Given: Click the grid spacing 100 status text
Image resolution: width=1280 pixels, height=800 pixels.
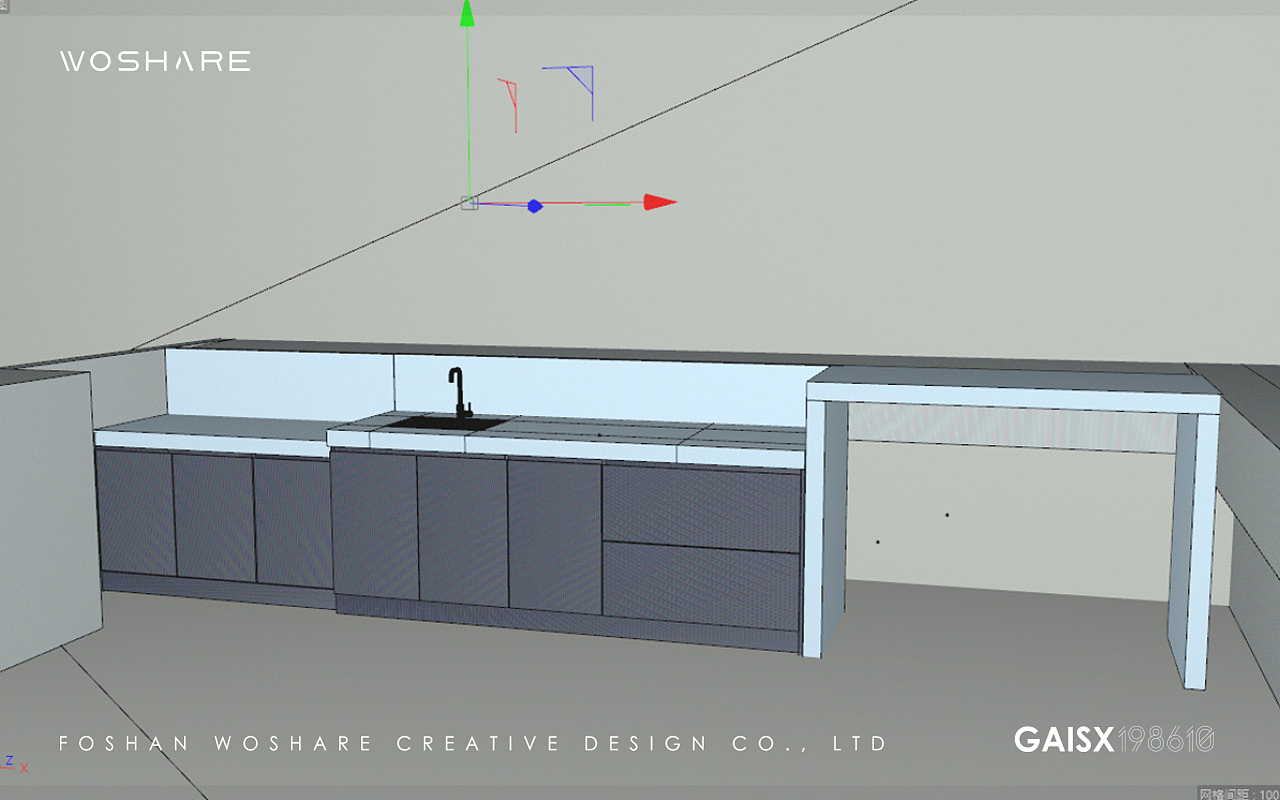Looking at the screenshot, I should click(x=1239, y=793).
